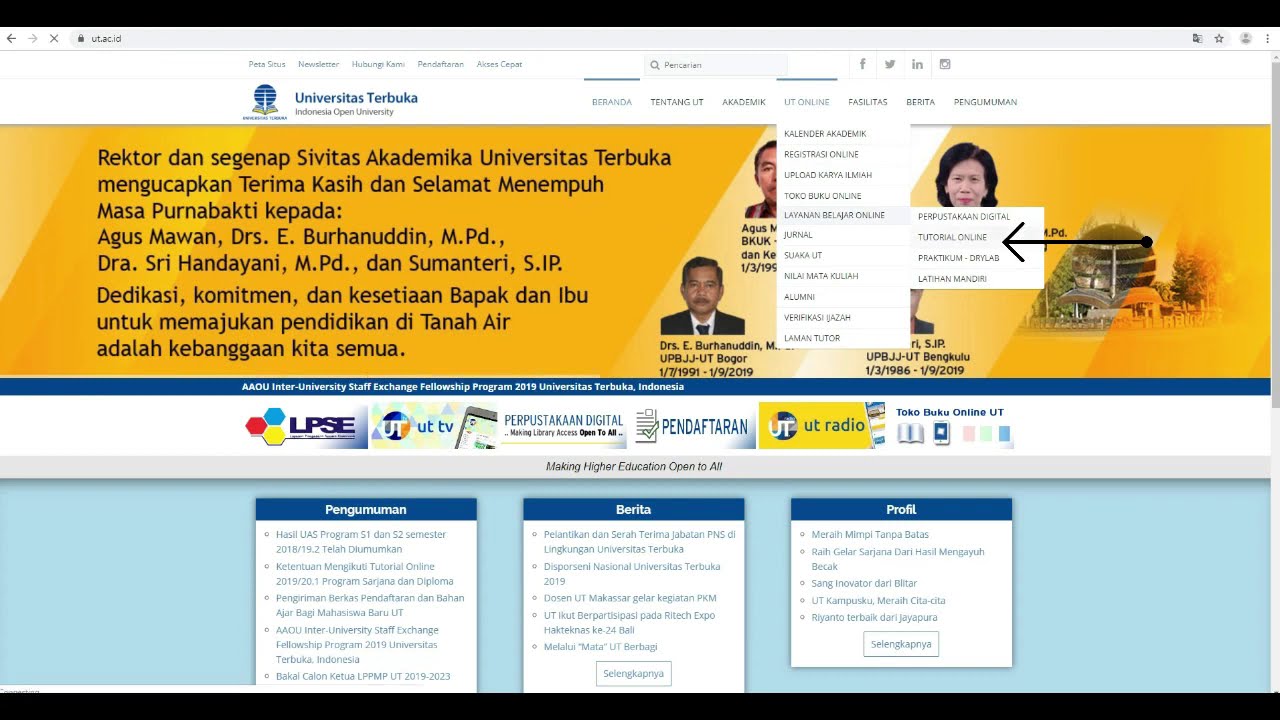
Task: Open the Perpustakaan Digital banner
Action: [x=564, y=426]
